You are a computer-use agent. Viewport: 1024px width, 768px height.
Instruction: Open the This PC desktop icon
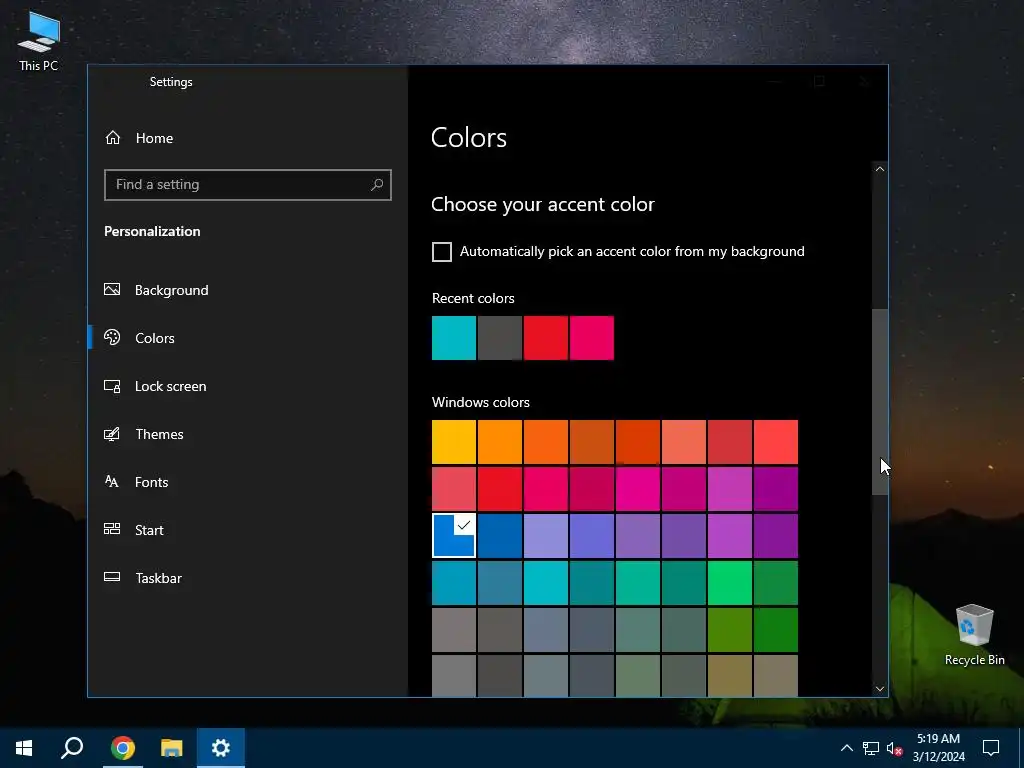[39, 40]
